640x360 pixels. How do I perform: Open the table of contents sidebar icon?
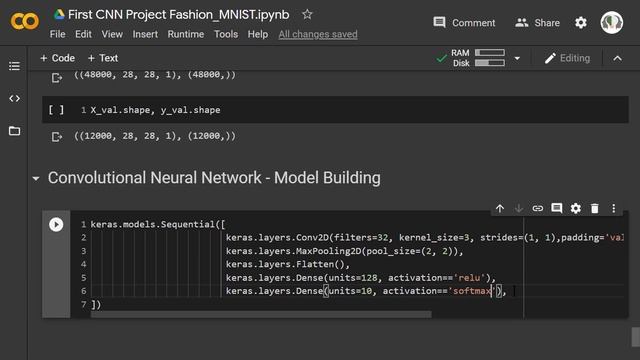[14, 66]
